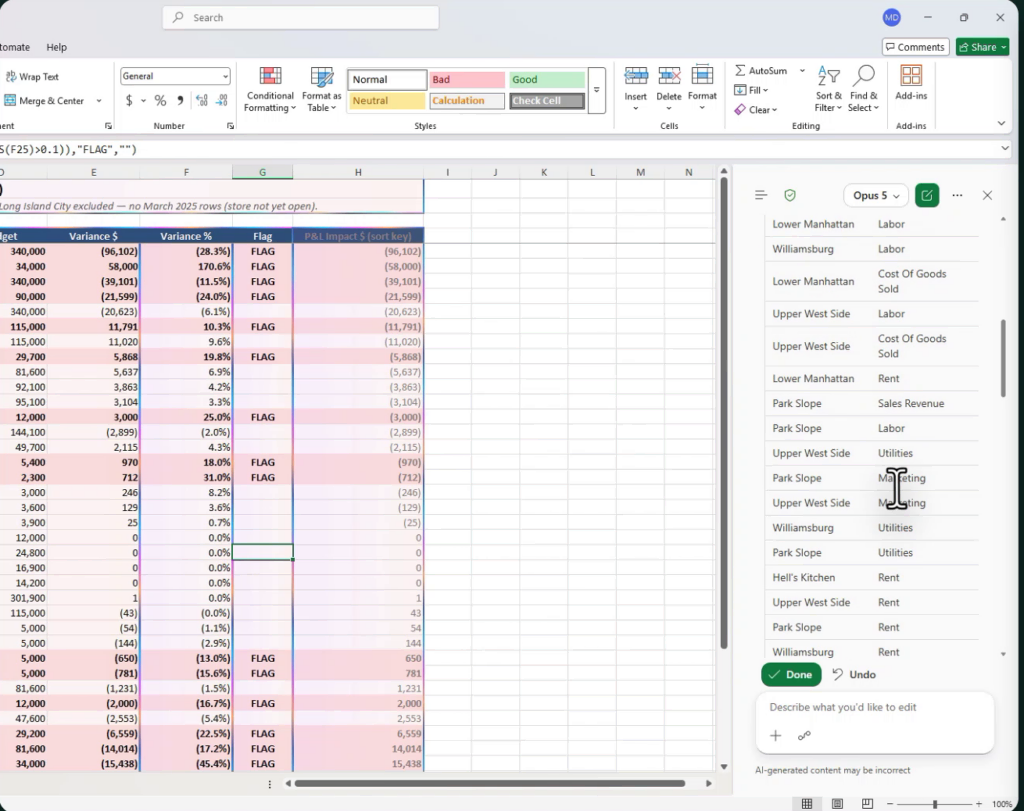
Task: Click the AutoSum button
Action: [x=761, y=71]
